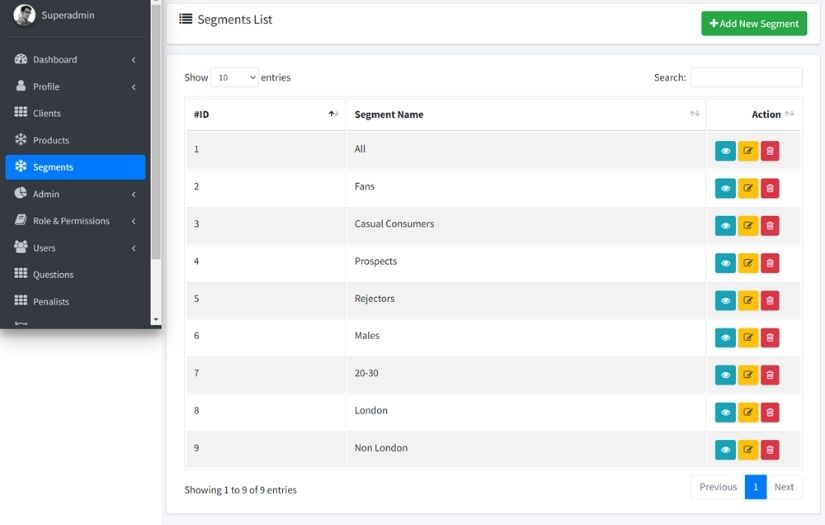Delete the 20-30 segment row

click(x=770, y=375)
